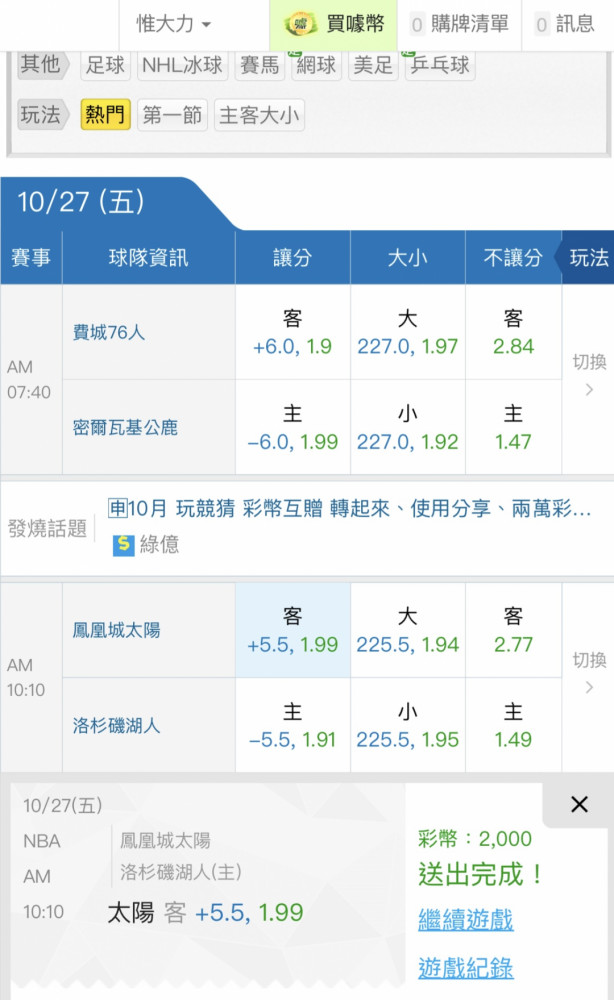Choose the NHL冰球 sport category
The height and width of the screenshot is (1000, 614).
coord(182,64)
